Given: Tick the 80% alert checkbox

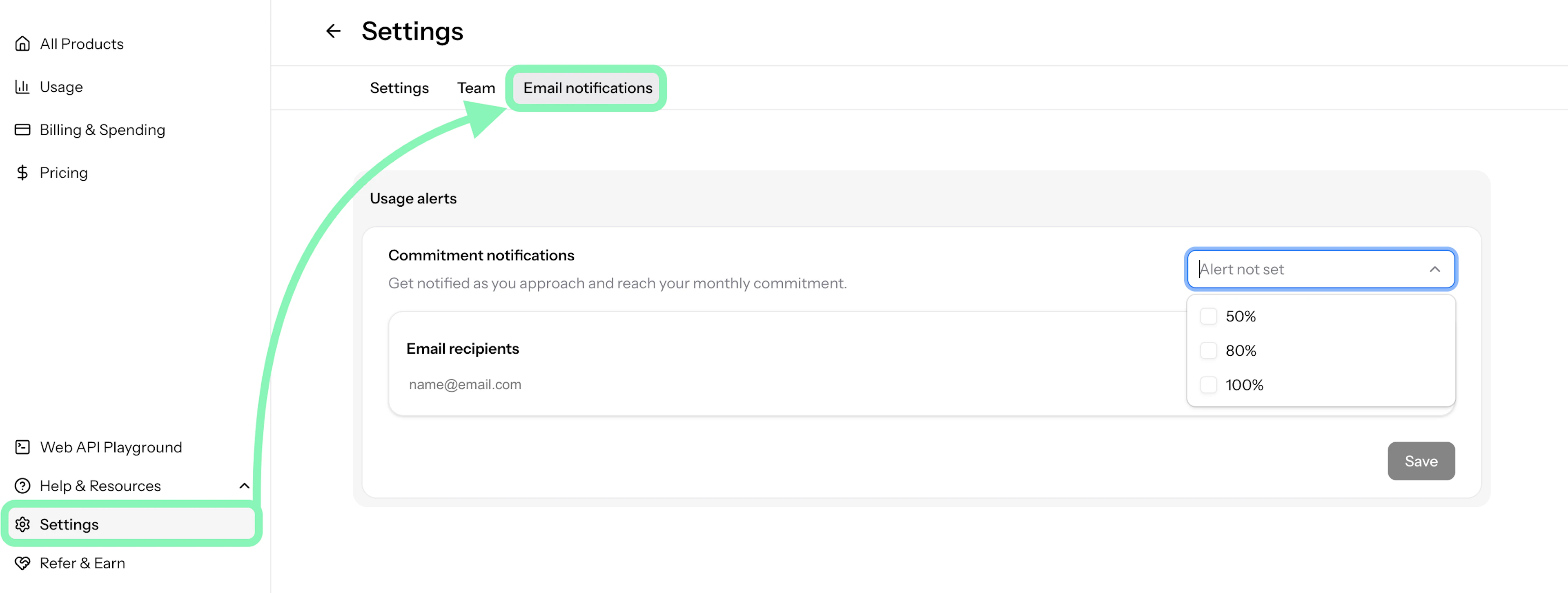Looking at the screenshot, I should (x=1208, y=351).
